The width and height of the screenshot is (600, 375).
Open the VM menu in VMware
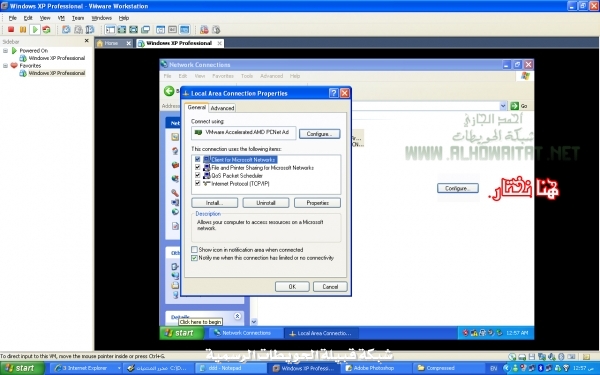click(61, 18)
